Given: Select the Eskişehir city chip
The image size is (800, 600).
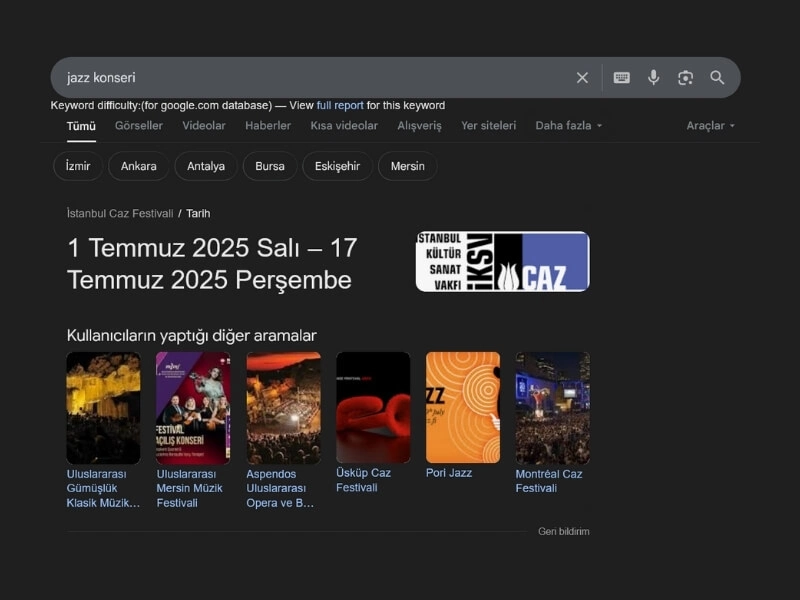Looking at the screenshot, I should click(337, 166).
